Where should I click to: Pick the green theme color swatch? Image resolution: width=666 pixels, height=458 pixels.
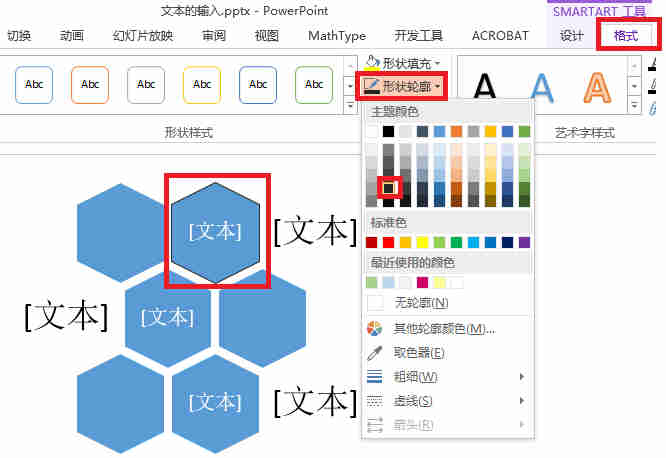(x=525, y=132)
